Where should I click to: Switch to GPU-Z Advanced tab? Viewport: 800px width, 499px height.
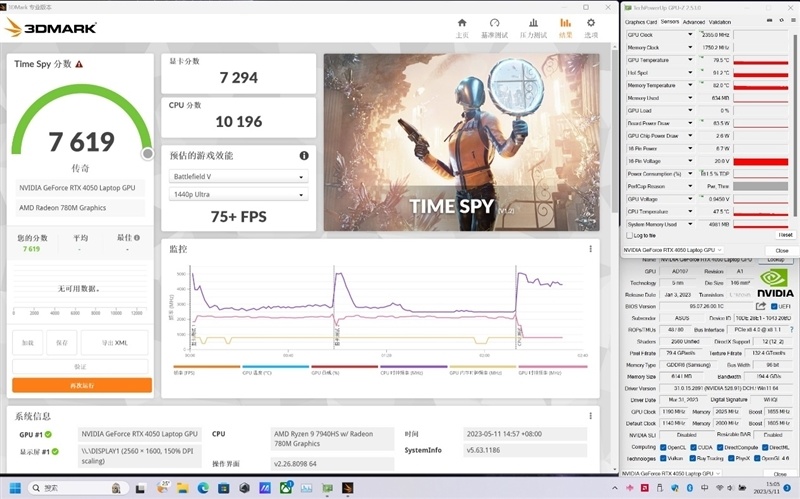693,22
